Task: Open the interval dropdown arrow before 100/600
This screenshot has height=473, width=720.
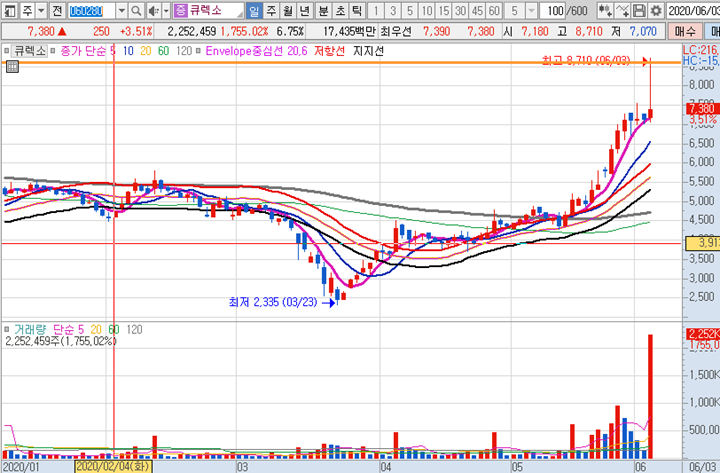Action: [x=531, y=10]
